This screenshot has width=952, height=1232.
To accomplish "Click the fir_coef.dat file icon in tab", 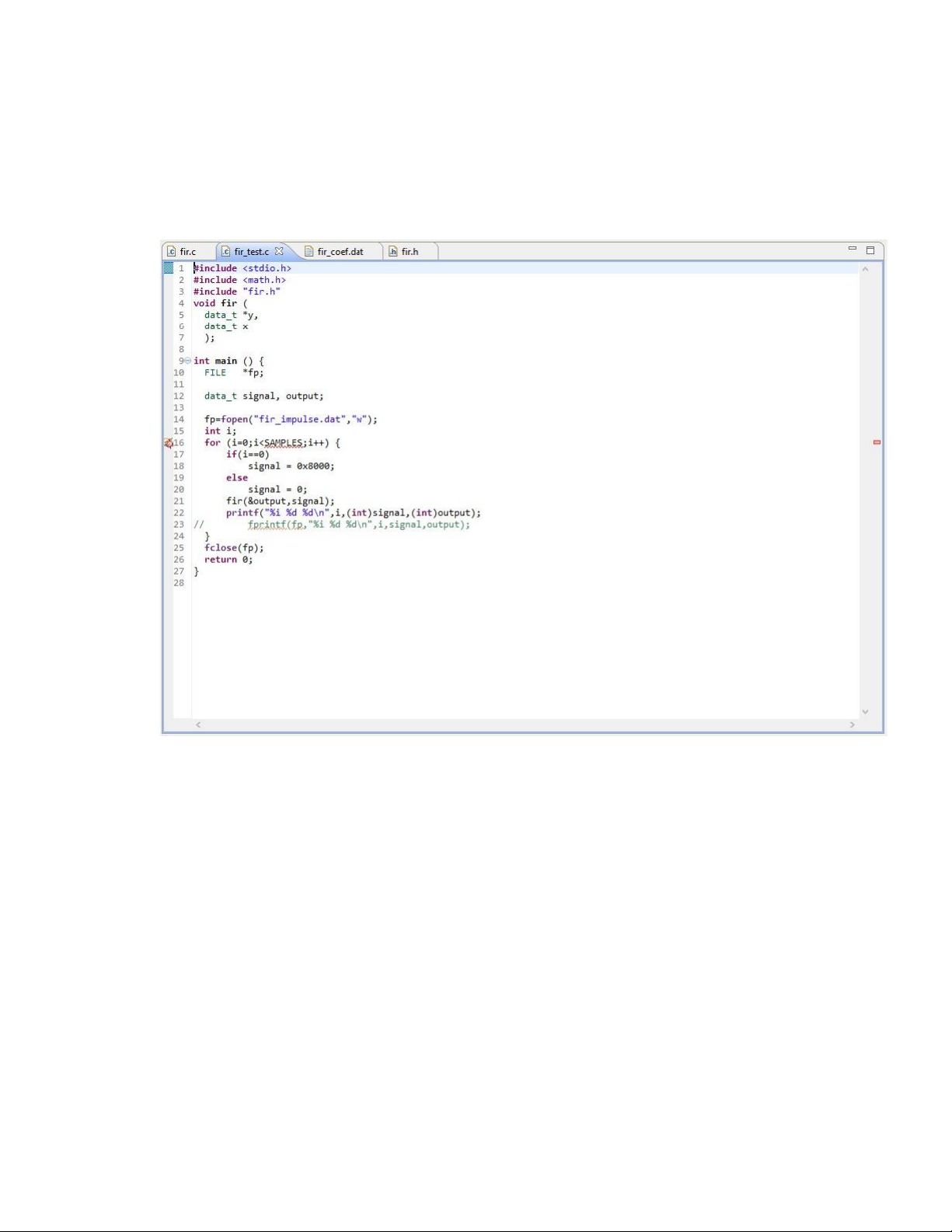I will 309,252.
